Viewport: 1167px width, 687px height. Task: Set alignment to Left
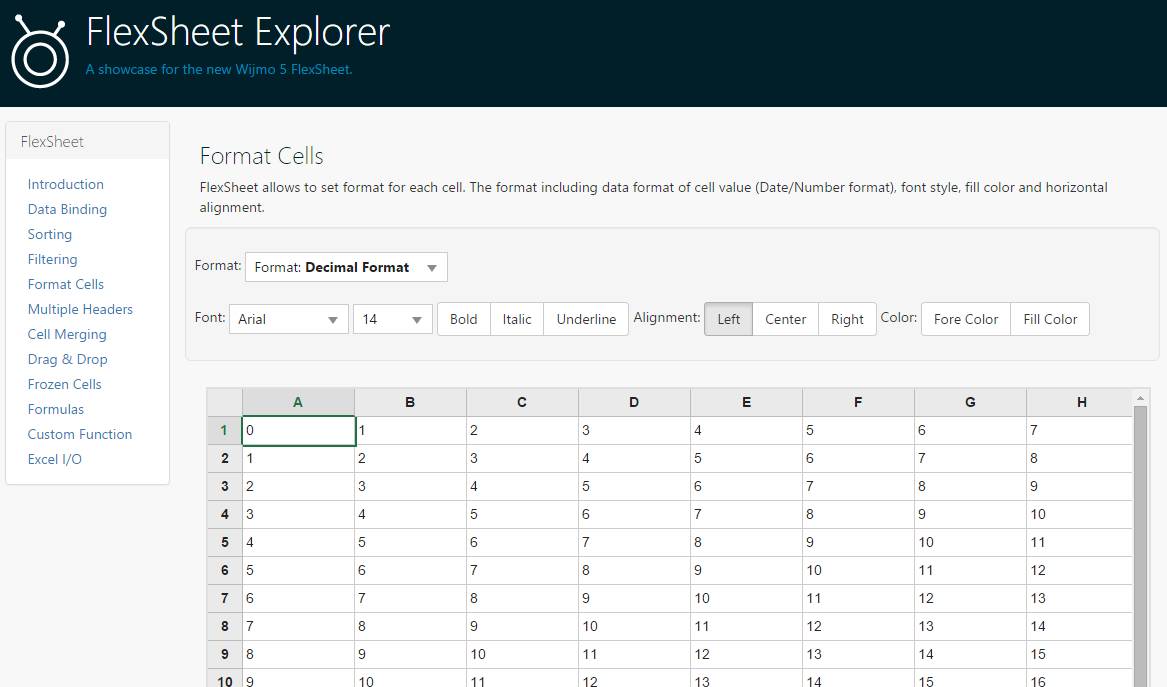coord(729,319)
